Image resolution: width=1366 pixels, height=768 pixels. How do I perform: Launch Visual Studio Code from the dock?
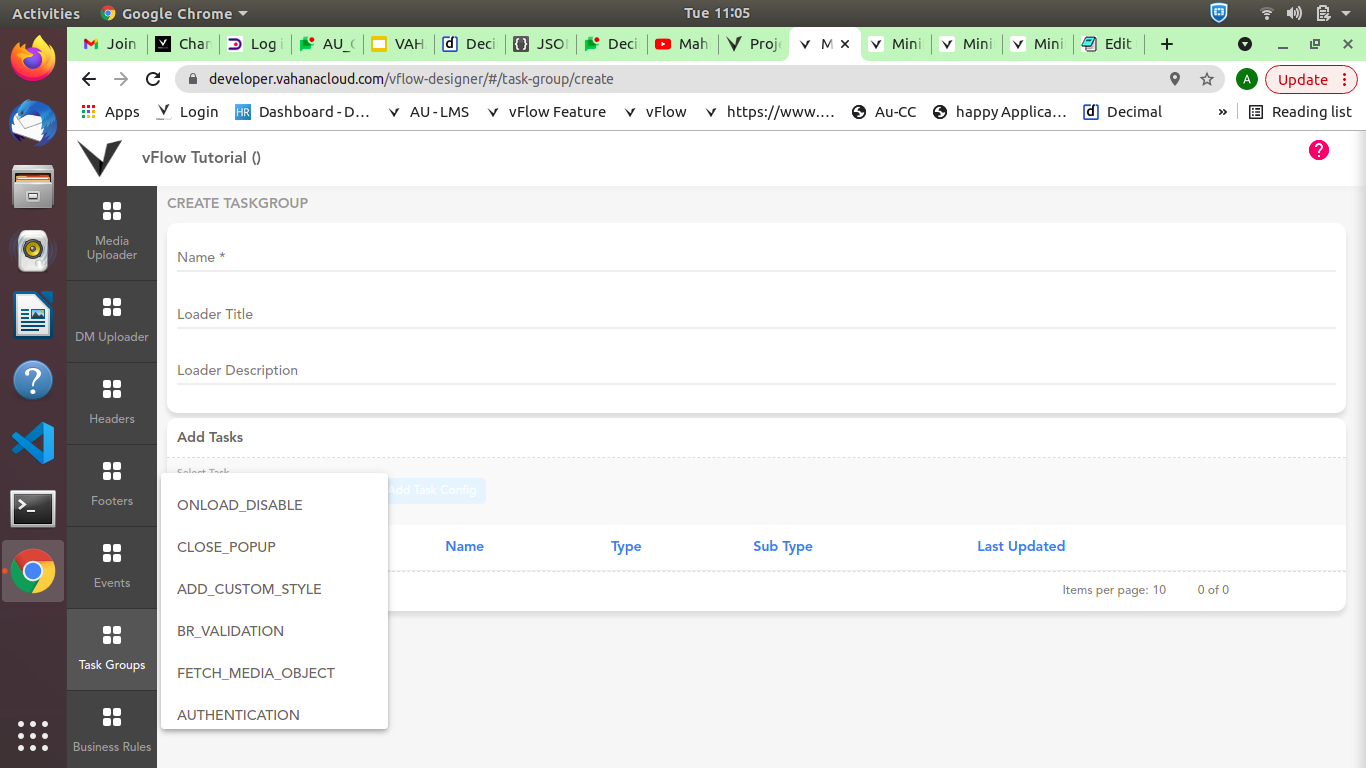pos(33,443)
